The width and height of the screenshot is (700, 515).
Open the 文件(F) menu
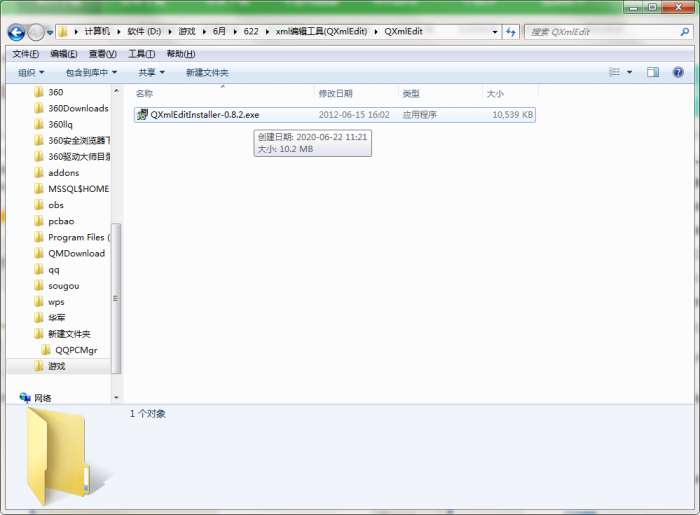[x=25, y=54]
